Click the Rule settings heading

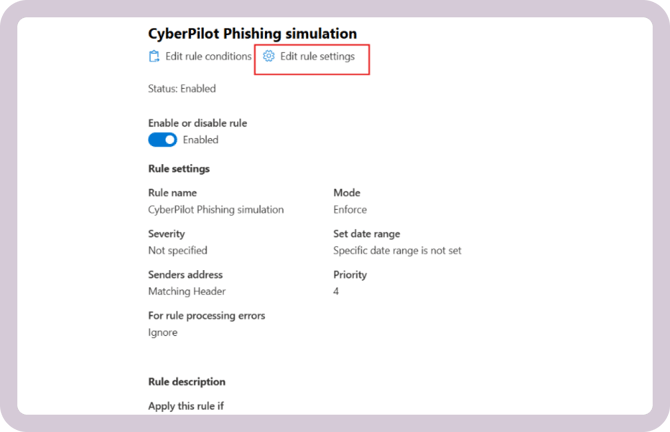click(178, 169)
